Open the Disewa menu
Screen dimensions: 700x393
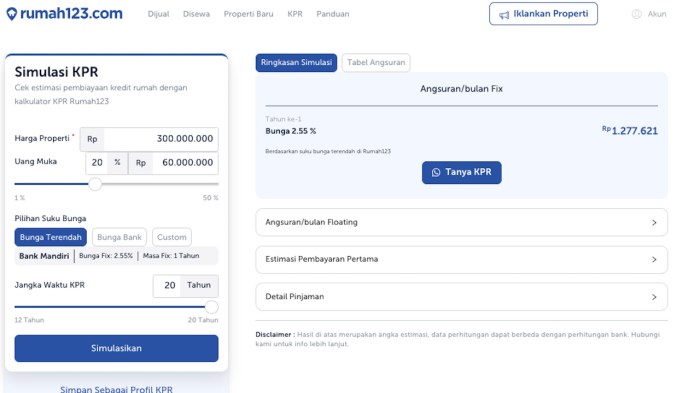pos(196,14)
